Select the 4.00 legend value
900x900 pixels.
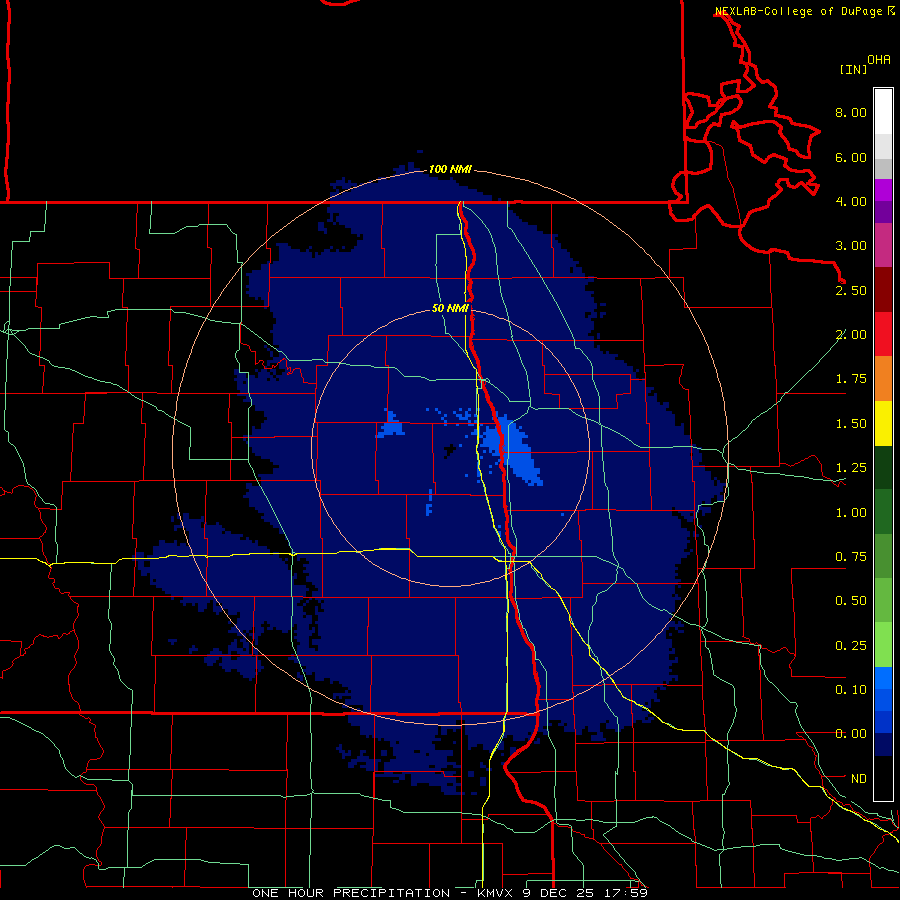[x=851, y=201]
